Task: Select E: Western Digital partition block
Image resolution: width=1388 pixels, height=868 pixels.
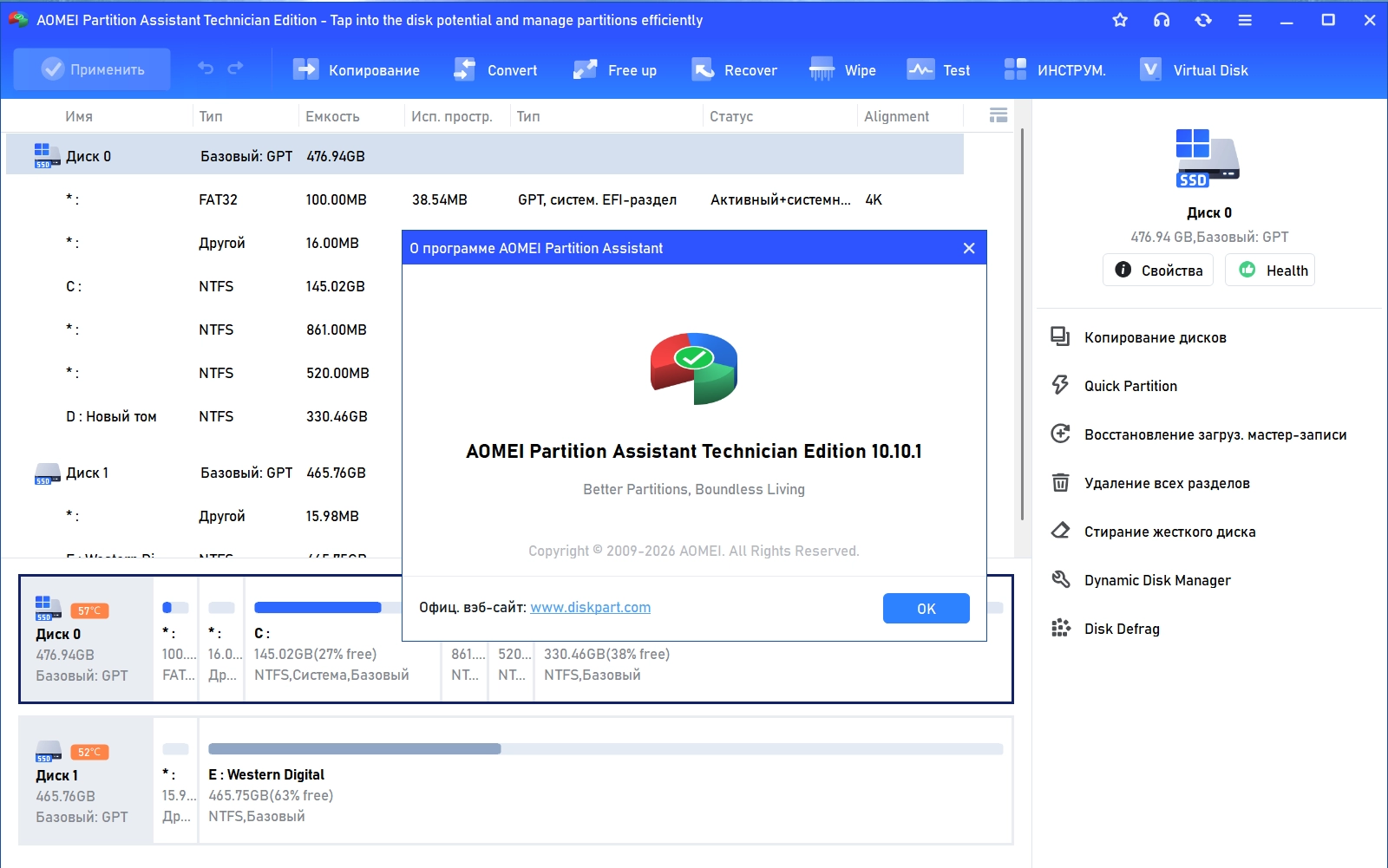Action: 606,780
